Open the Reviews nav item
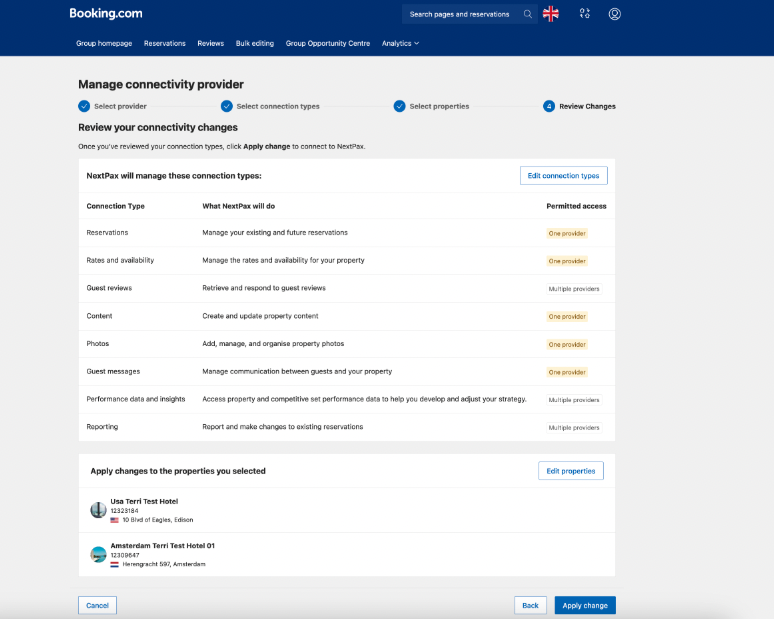The width and height of the screenshot is (774, 619). click(x=211, y=43)
